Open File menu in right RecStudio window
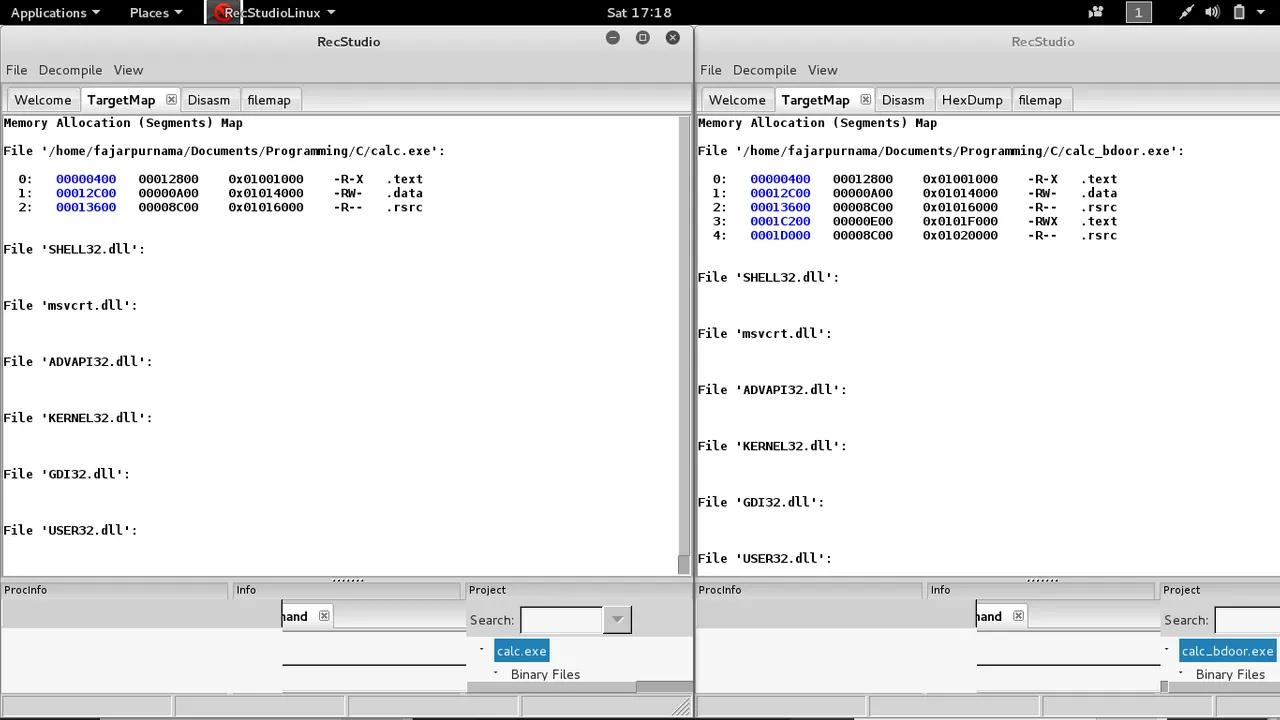 tap(711, 70)
